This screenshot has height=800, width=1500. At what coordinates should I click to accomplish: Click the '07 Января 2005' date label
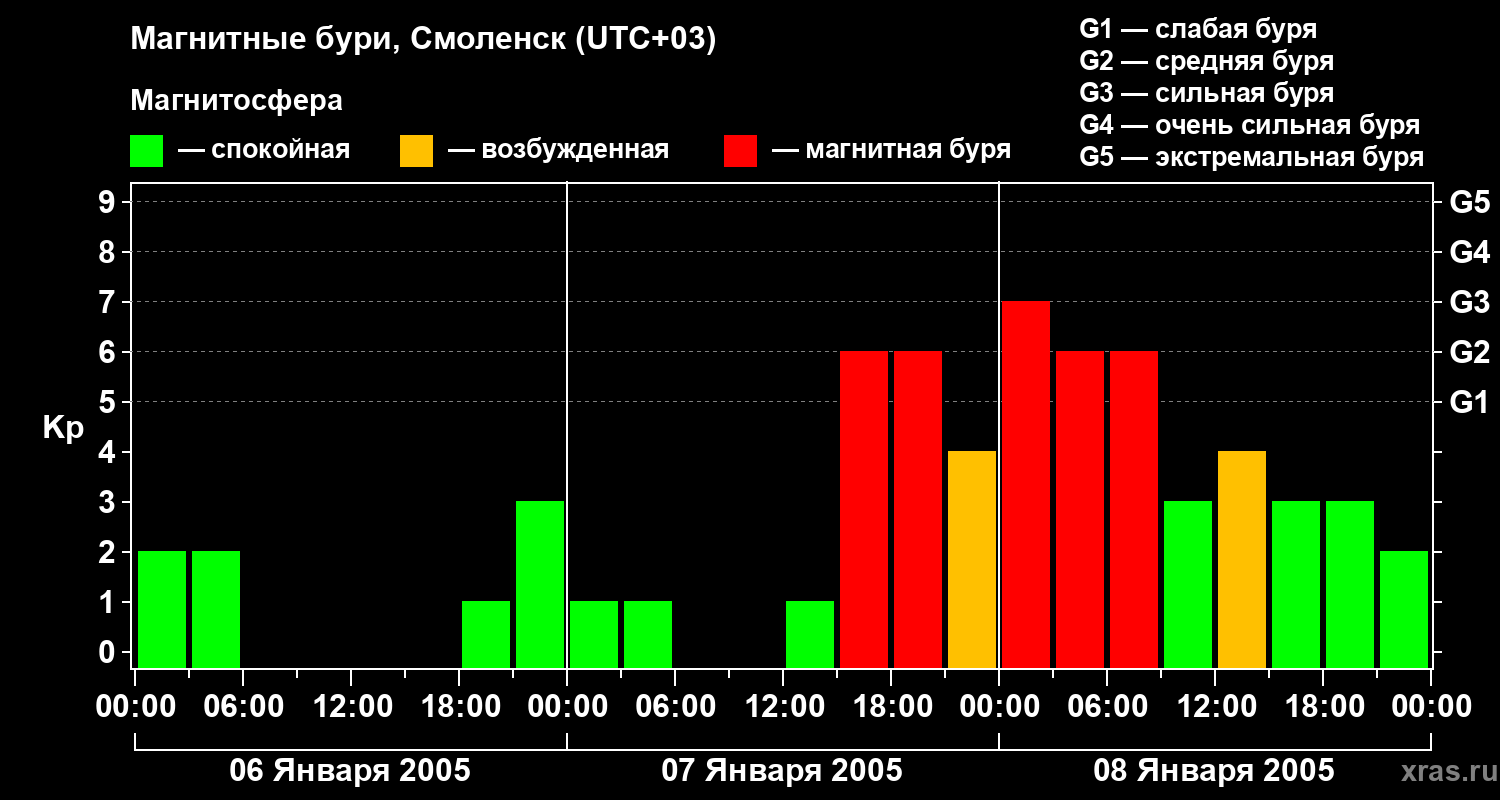782,771
